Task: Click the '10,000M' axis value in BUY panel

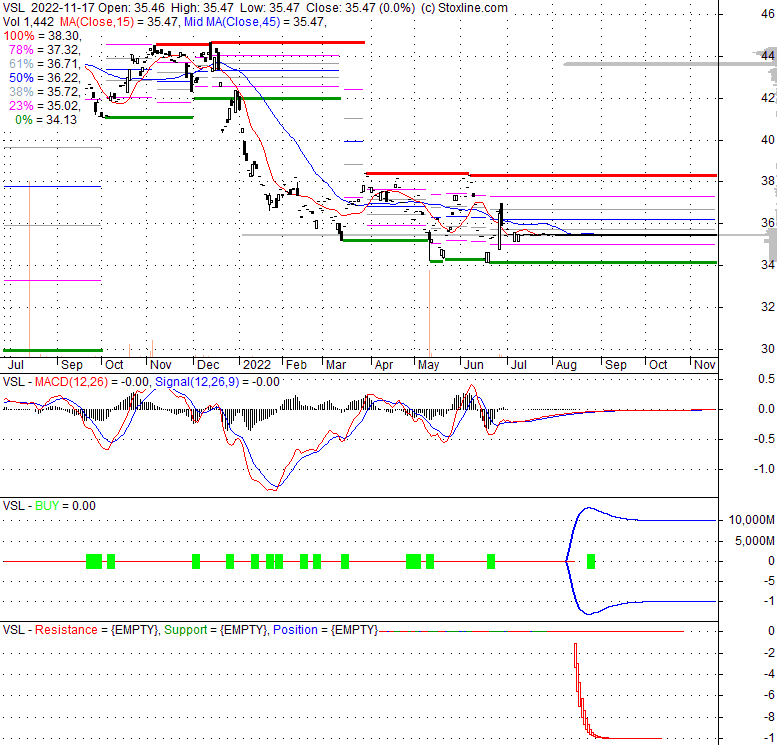Action: tap(751, 520)
